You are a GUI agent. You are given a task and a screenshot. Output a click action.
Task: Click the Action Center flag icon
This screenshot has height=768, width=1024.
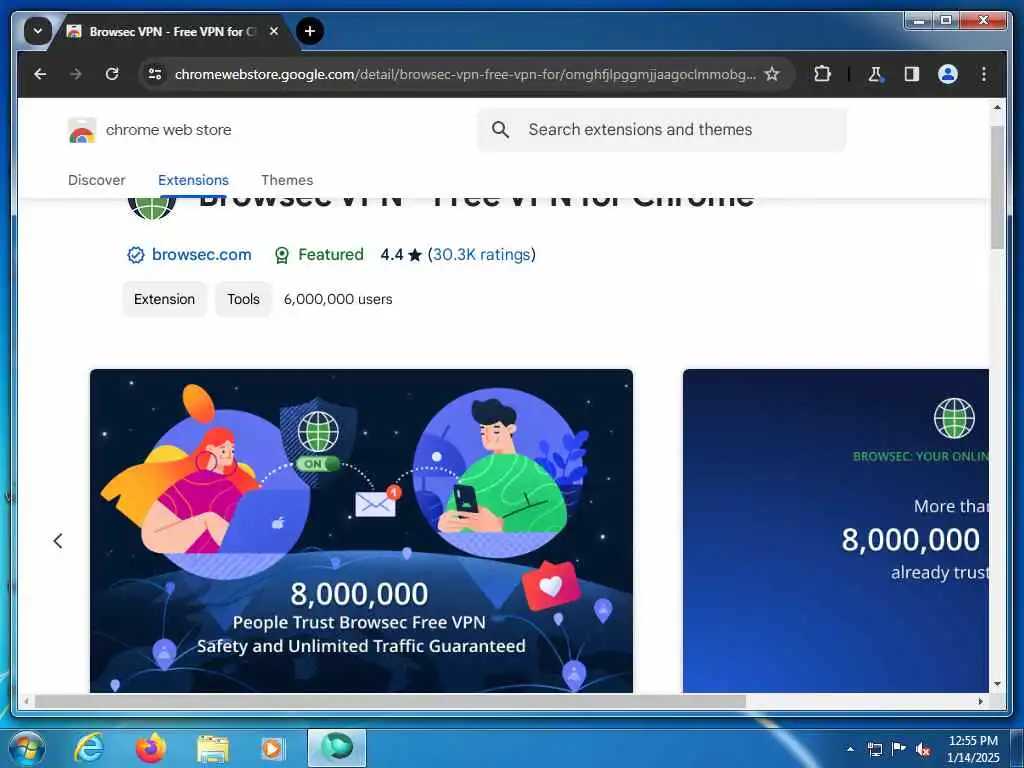tap(899, 749)
